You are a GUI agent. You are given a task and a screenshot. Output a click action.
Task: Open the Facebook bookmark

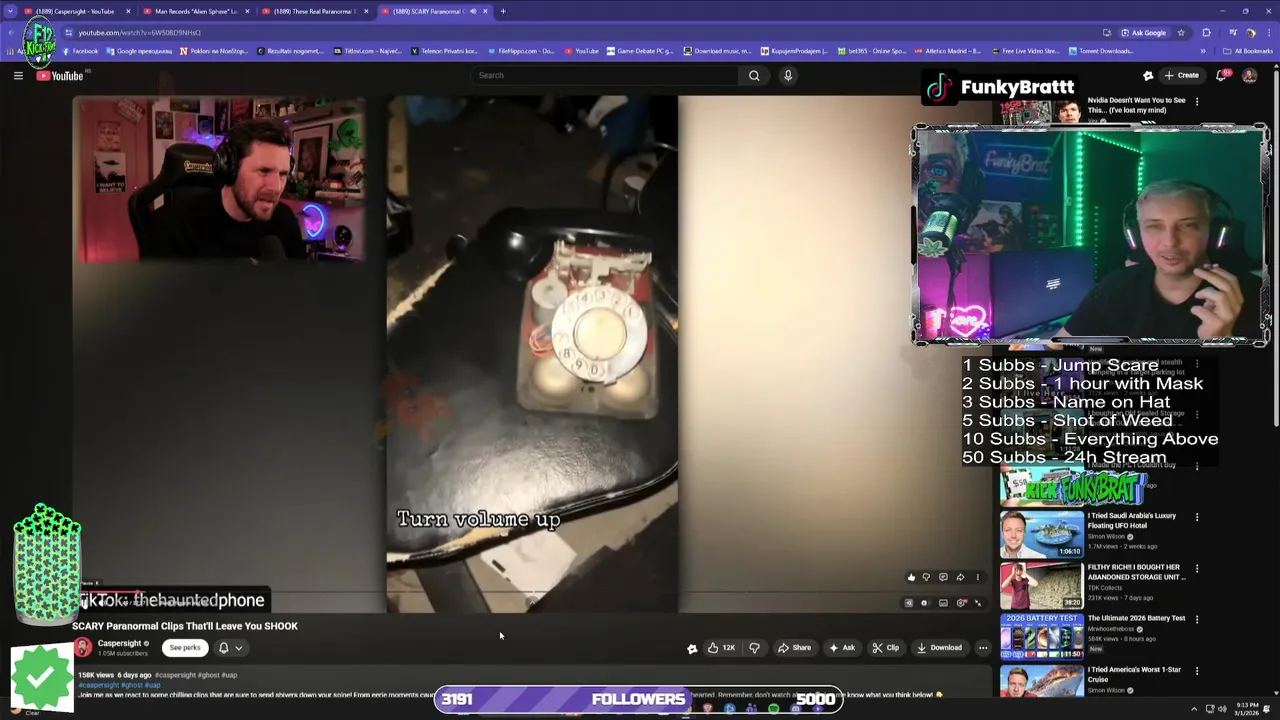pyautogui.click(x=80, y=51)
